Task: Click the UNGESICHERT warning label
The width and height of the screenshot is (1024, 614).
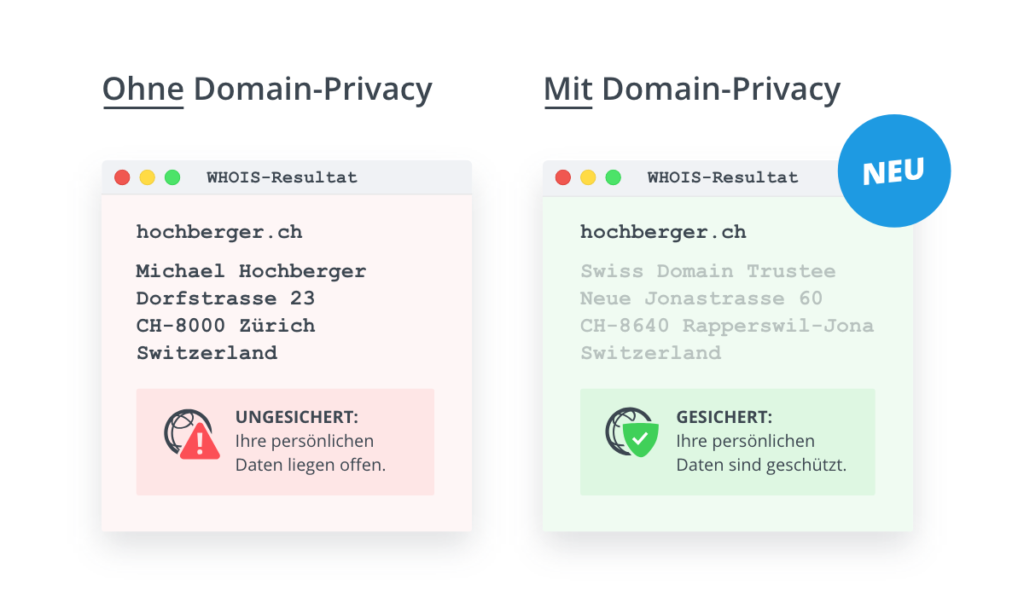Action: coord(297,417)
